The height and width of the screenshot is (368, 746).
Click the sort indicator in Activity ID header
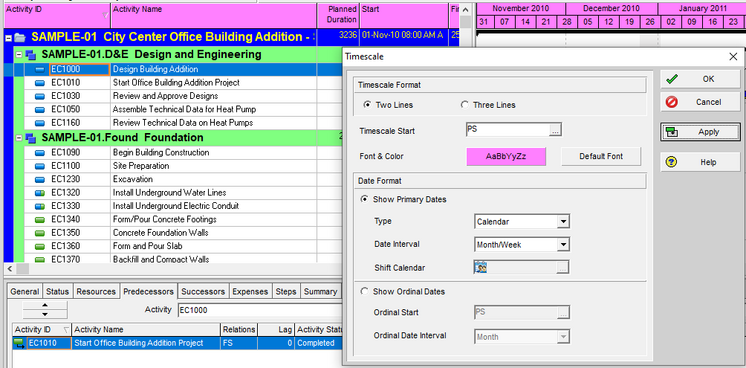pos(106,15)
